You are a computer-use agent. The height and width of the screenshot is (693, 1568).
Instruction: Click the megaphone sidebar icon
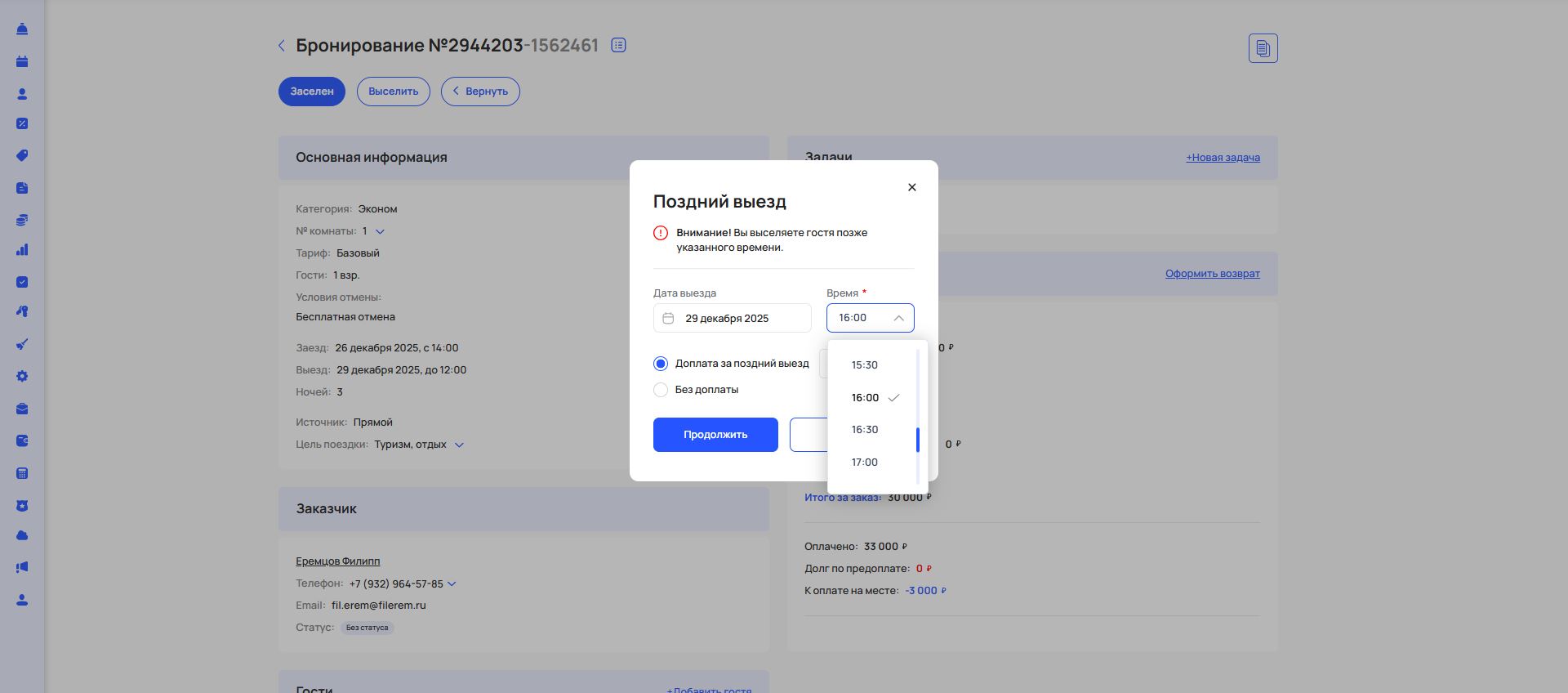22,567
